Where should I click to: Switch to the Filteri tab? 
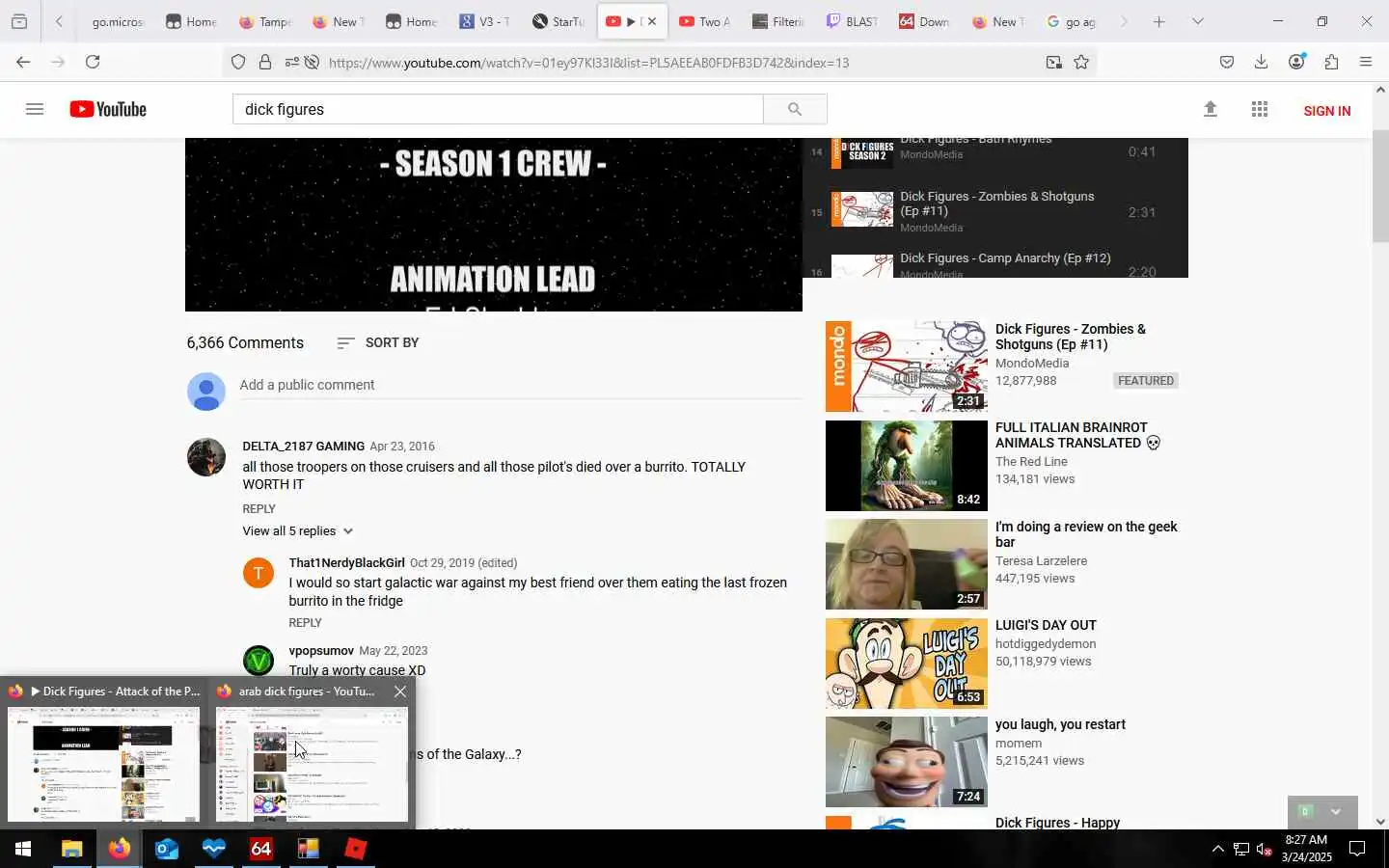(778, 21)
